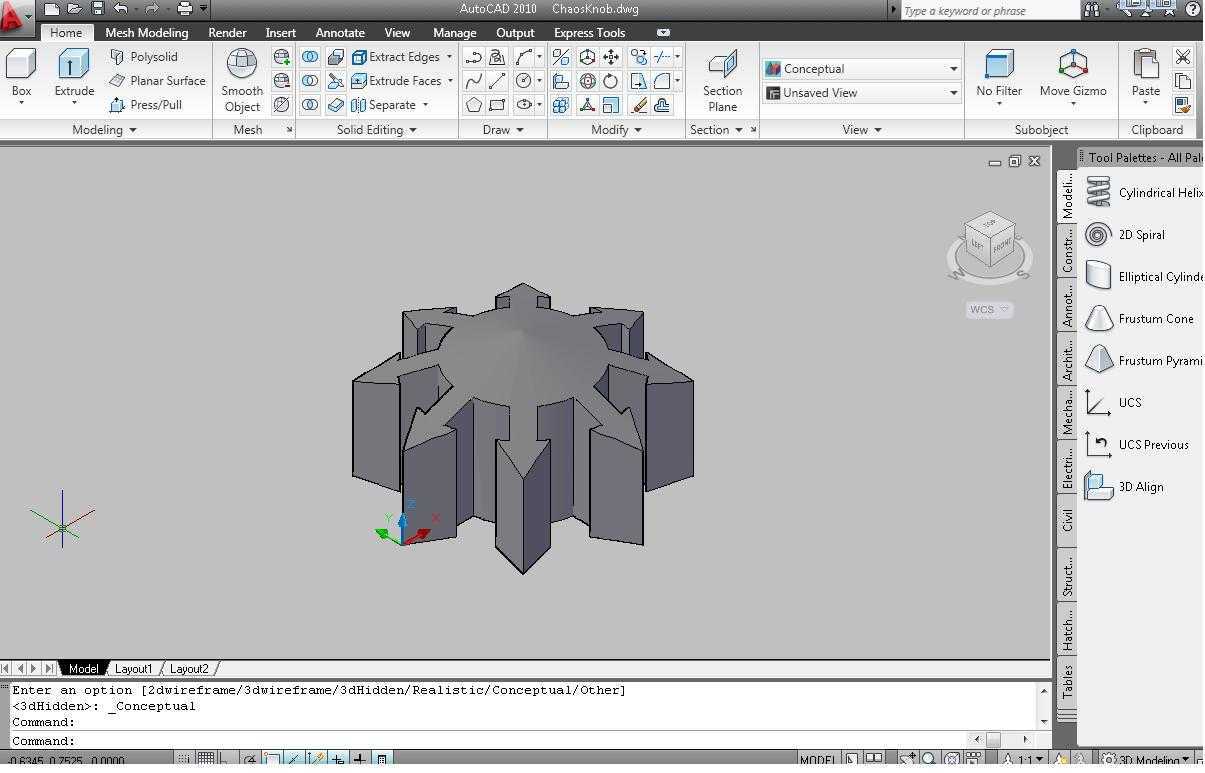Activate the Press/Pull tool
Viewport: 1205px width, 773px height.
coord(146,104)
